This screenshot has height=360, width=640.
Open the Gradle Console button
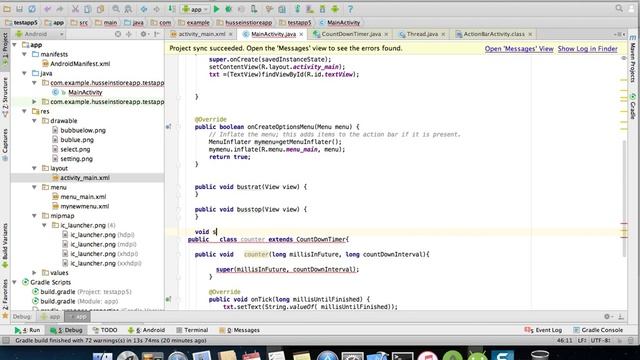point(598,330)
